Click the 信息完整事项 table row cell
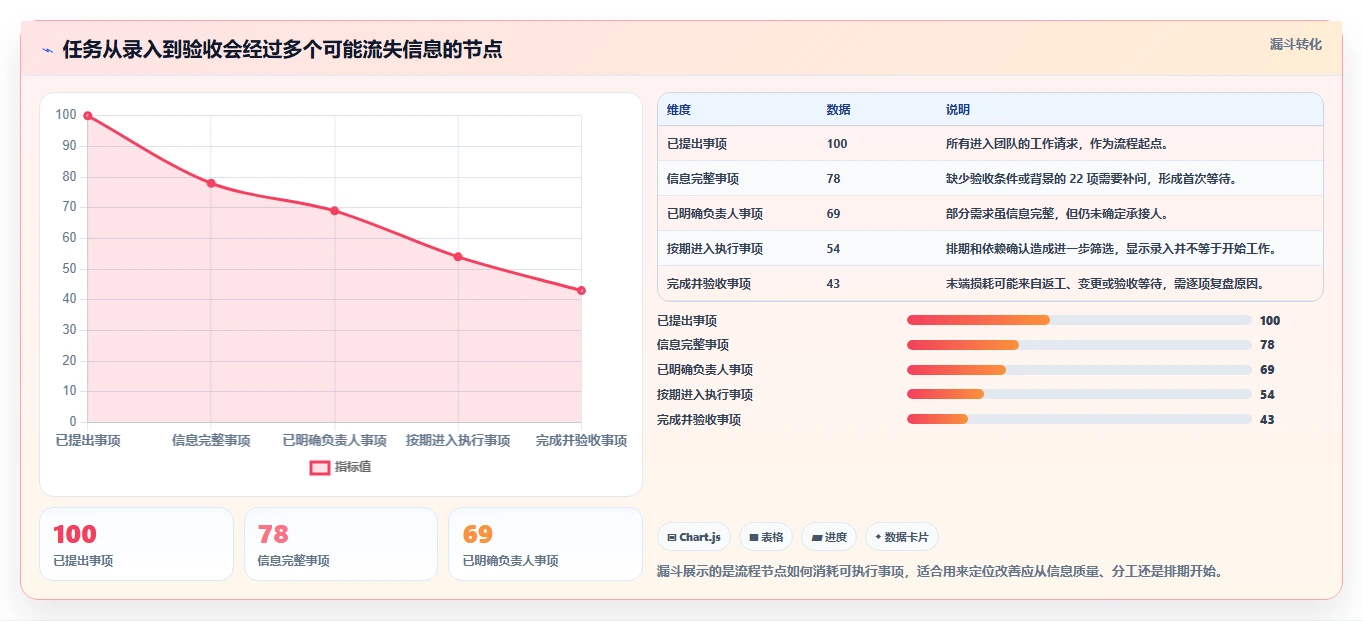The height and width of the screenshot is (621, 1363). (703, 179)
